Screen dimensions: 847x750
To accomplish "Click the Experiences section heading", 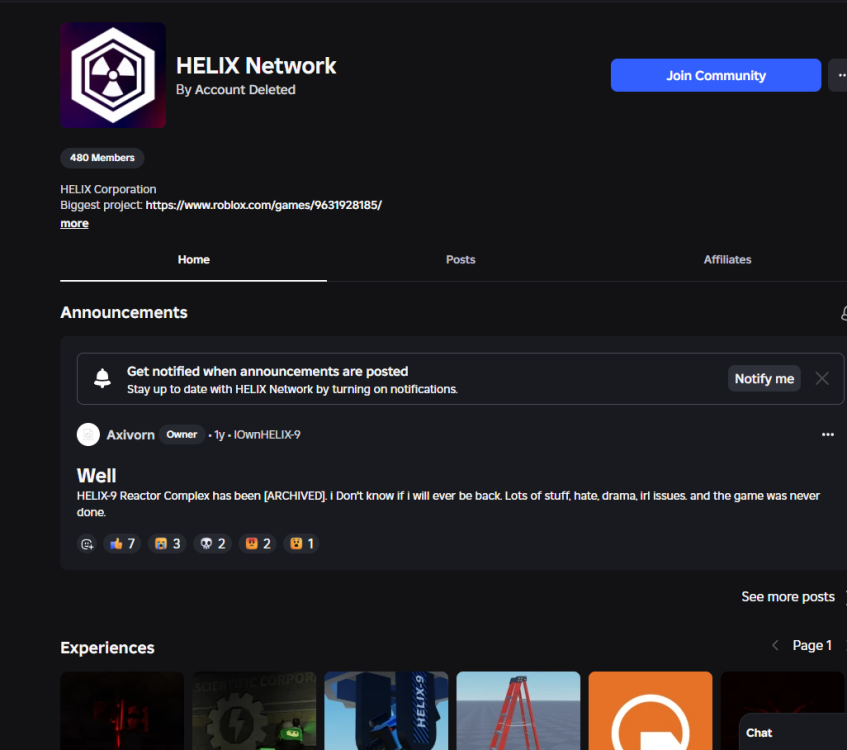I will click(x=107, y=647).
